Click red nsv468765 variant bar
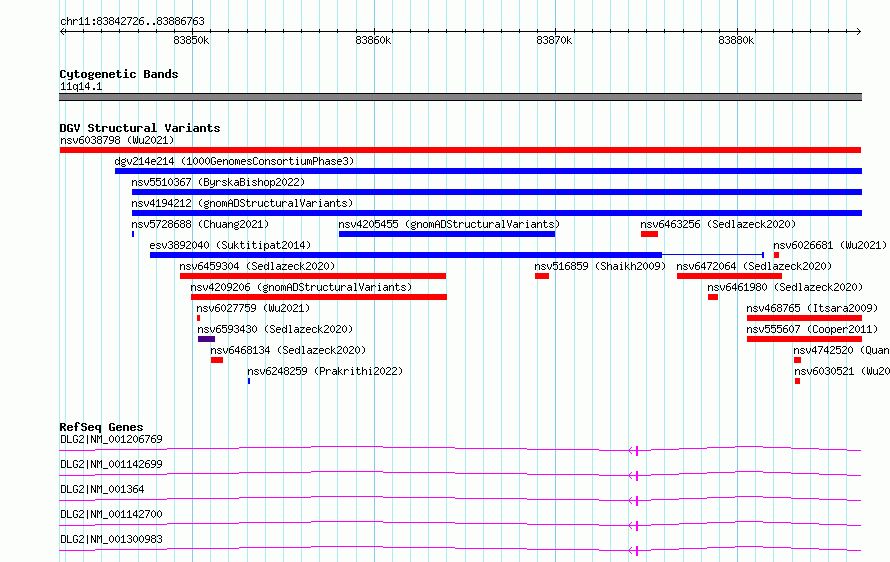Image resolution: width=890 pixels, height=562 pixels. [804, 318]
